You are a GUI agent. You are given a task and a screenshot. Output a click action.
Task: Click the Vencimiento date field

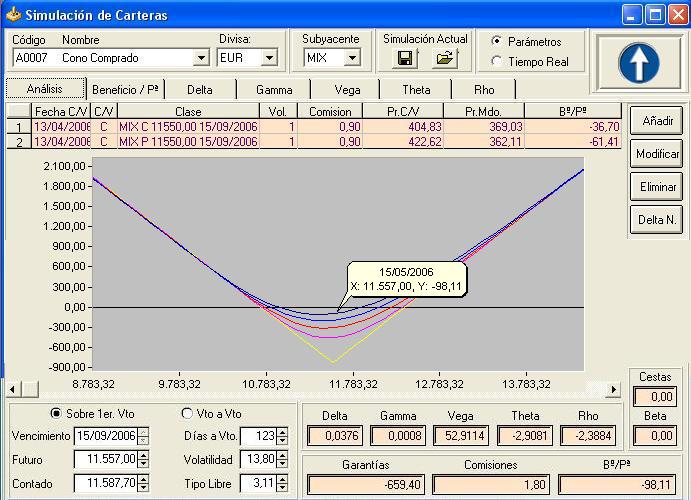(106, 436)
